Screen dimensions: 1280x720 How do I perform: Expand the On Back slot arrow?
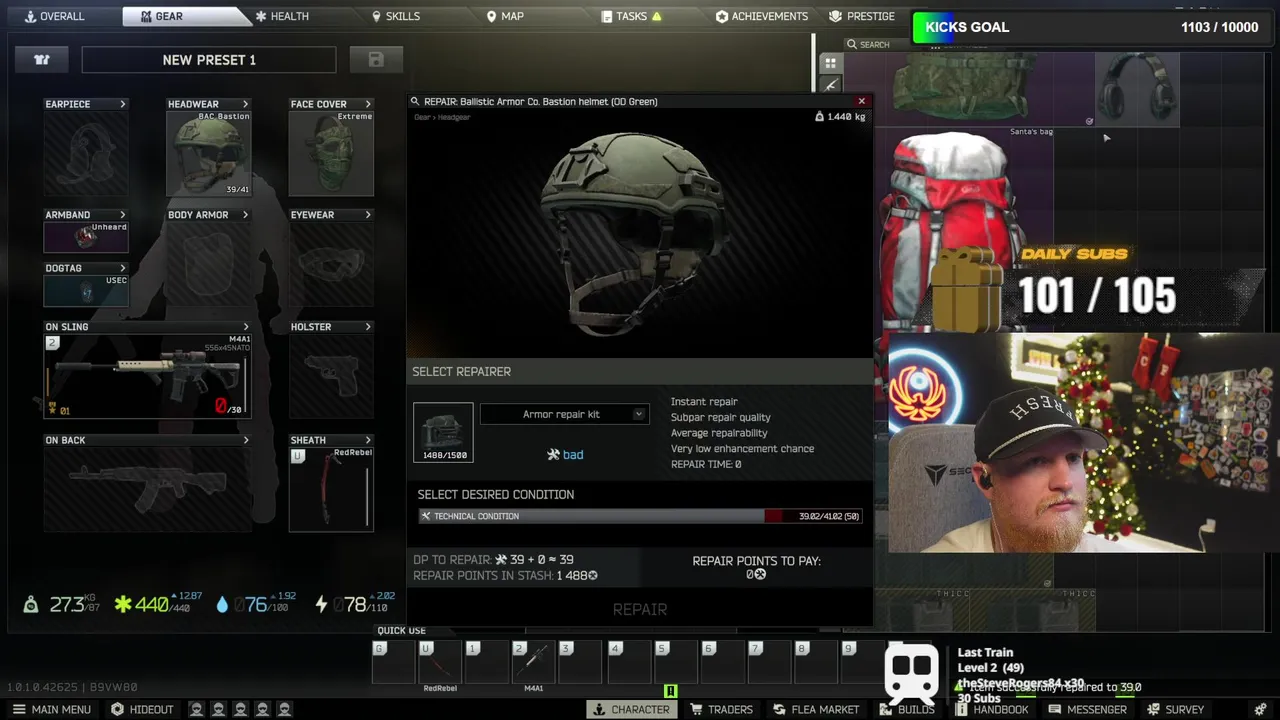click(245, 440)
